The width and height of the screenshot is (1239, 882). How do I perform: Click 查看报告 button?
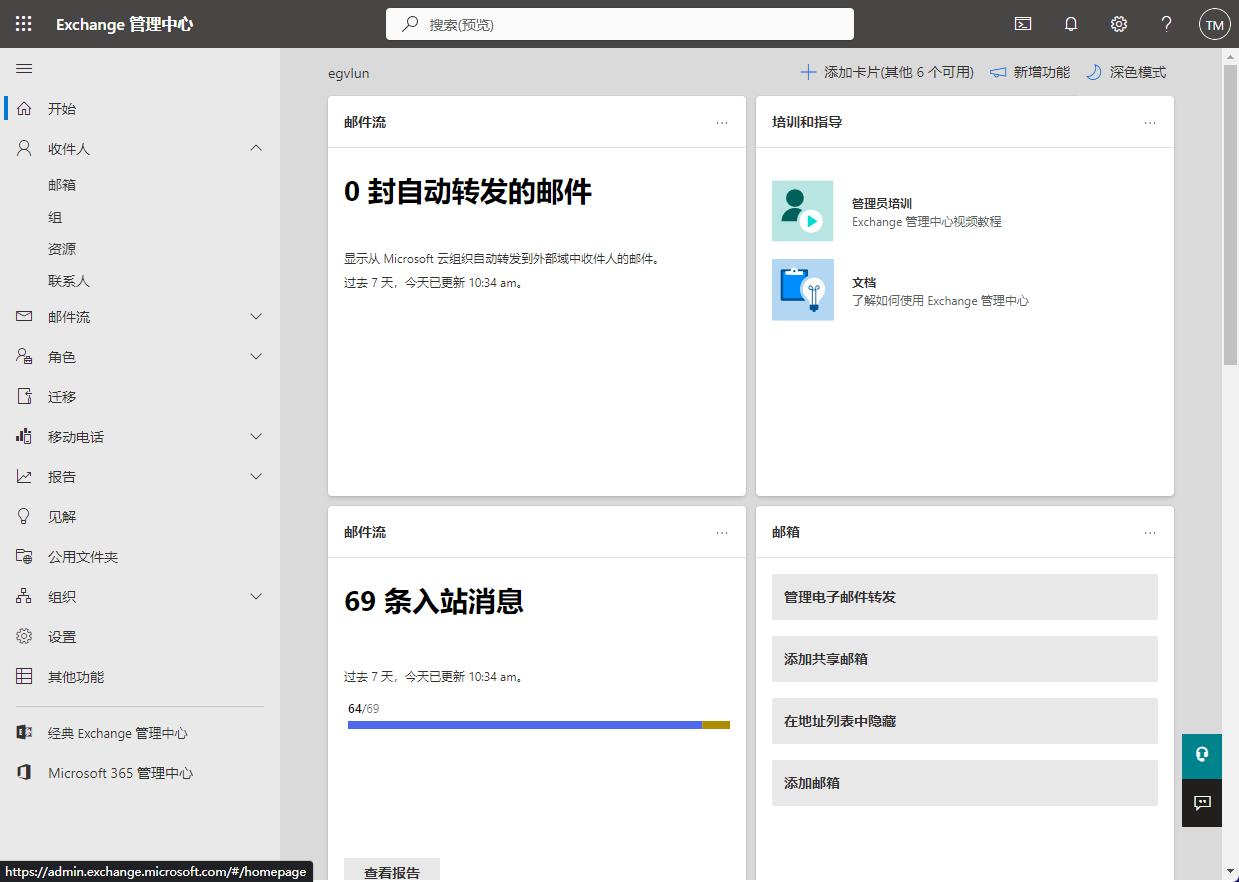tap(392, 871)
